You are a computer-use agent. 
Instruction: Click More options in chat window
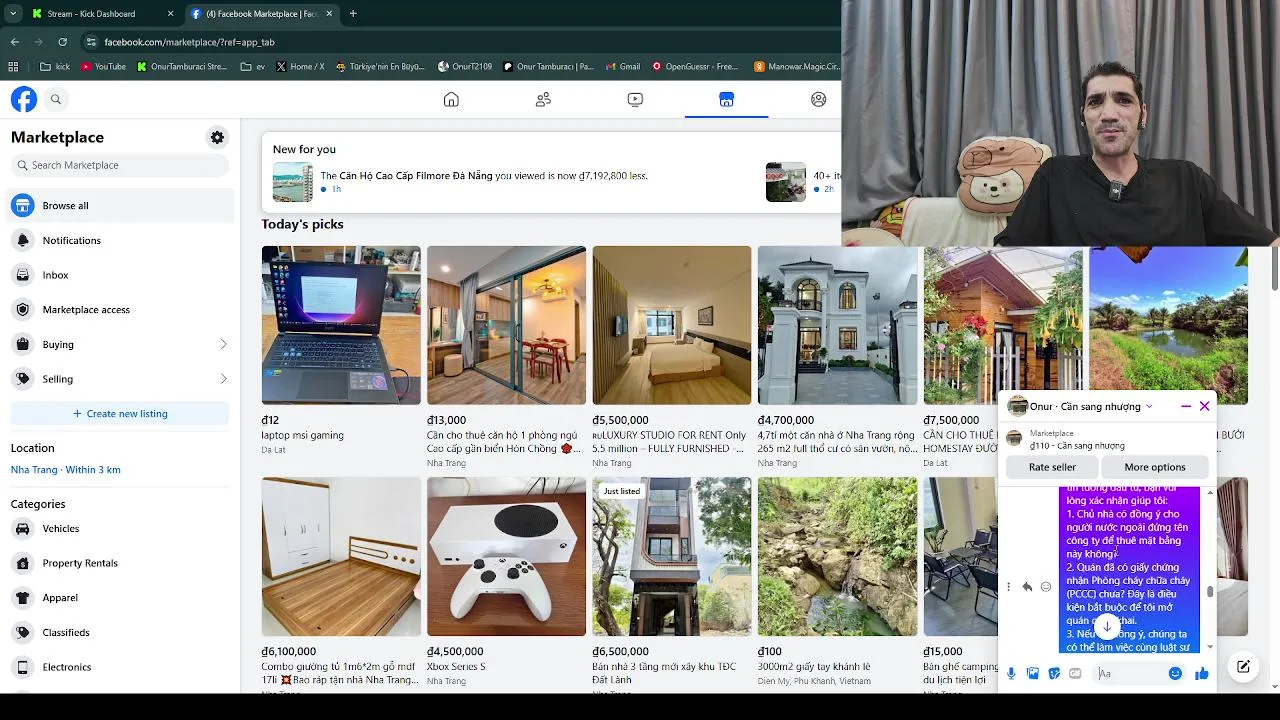[1154, 467]
